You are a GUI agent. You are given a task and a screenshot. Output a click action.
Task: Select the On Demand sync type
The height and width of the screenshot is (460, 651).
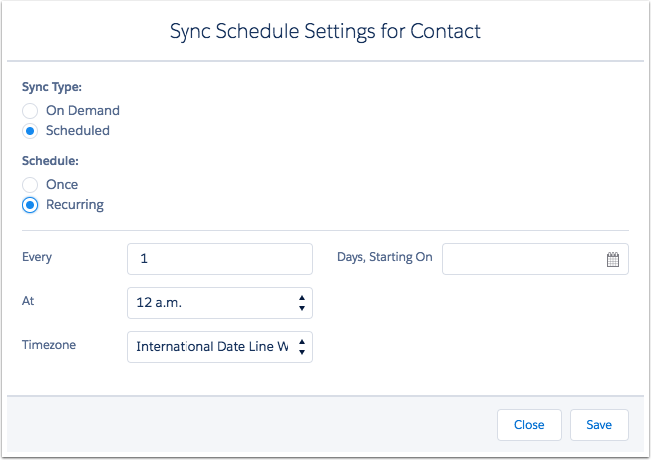pos(30,111)
